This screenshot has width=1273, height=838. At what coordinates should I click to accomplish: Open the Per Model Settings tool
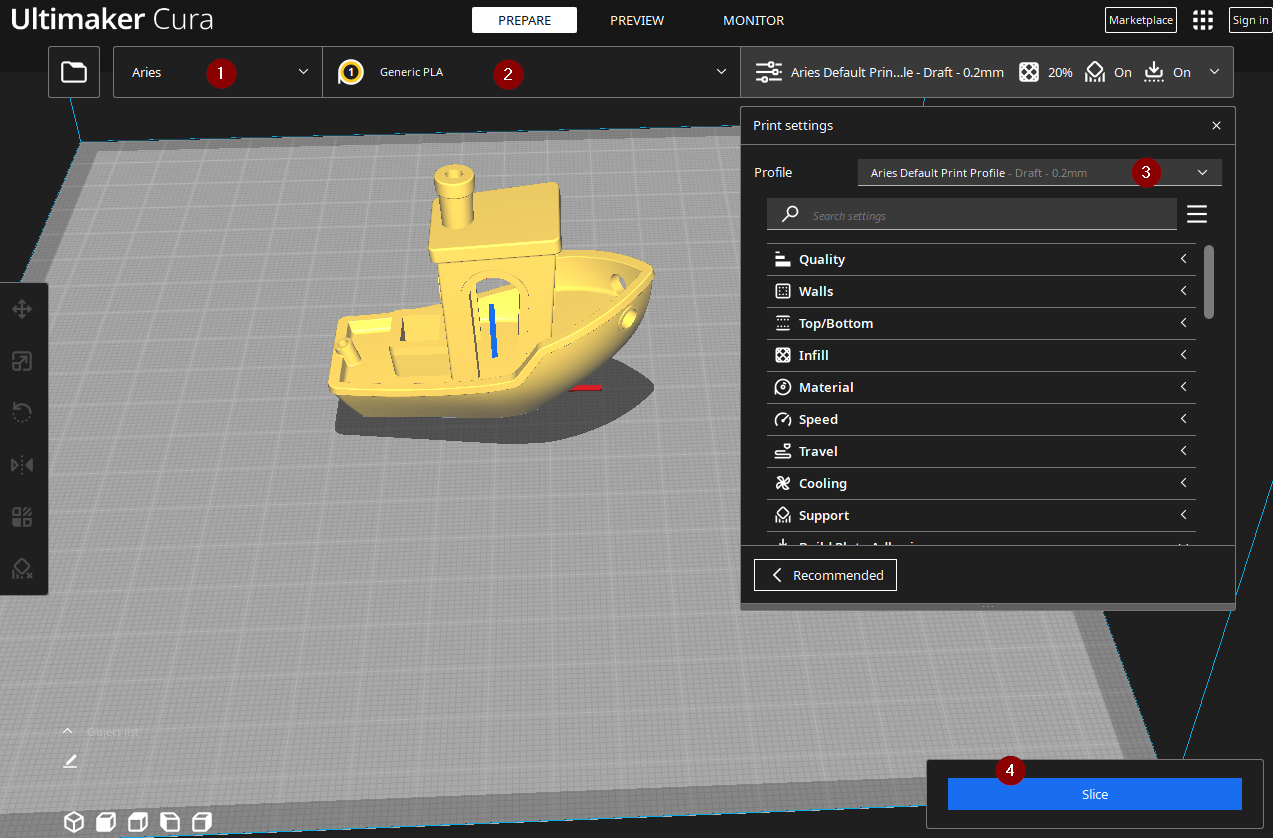[22, 517]
